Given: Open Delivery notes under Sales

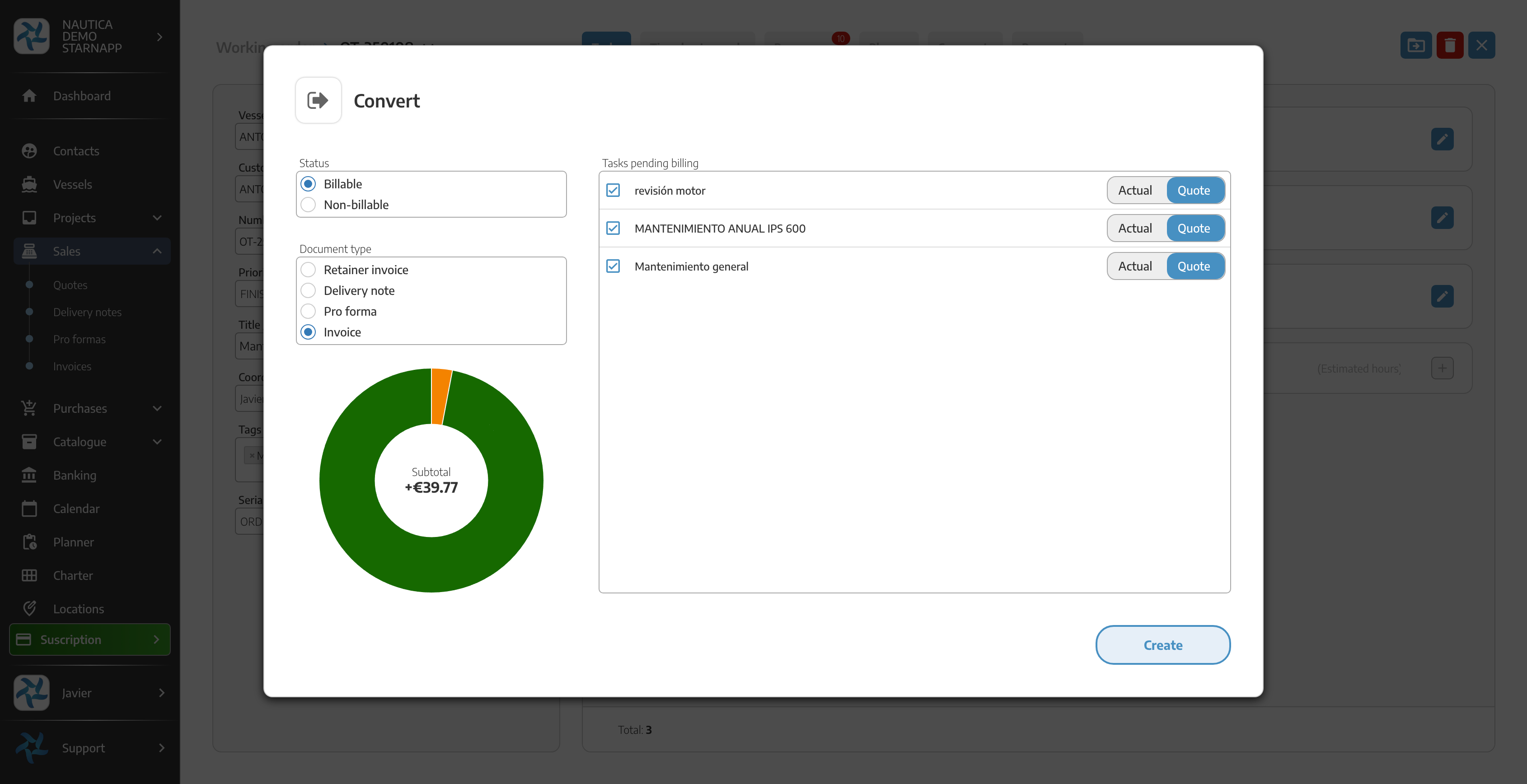Looking at the screenshot, I should (87, 313).
